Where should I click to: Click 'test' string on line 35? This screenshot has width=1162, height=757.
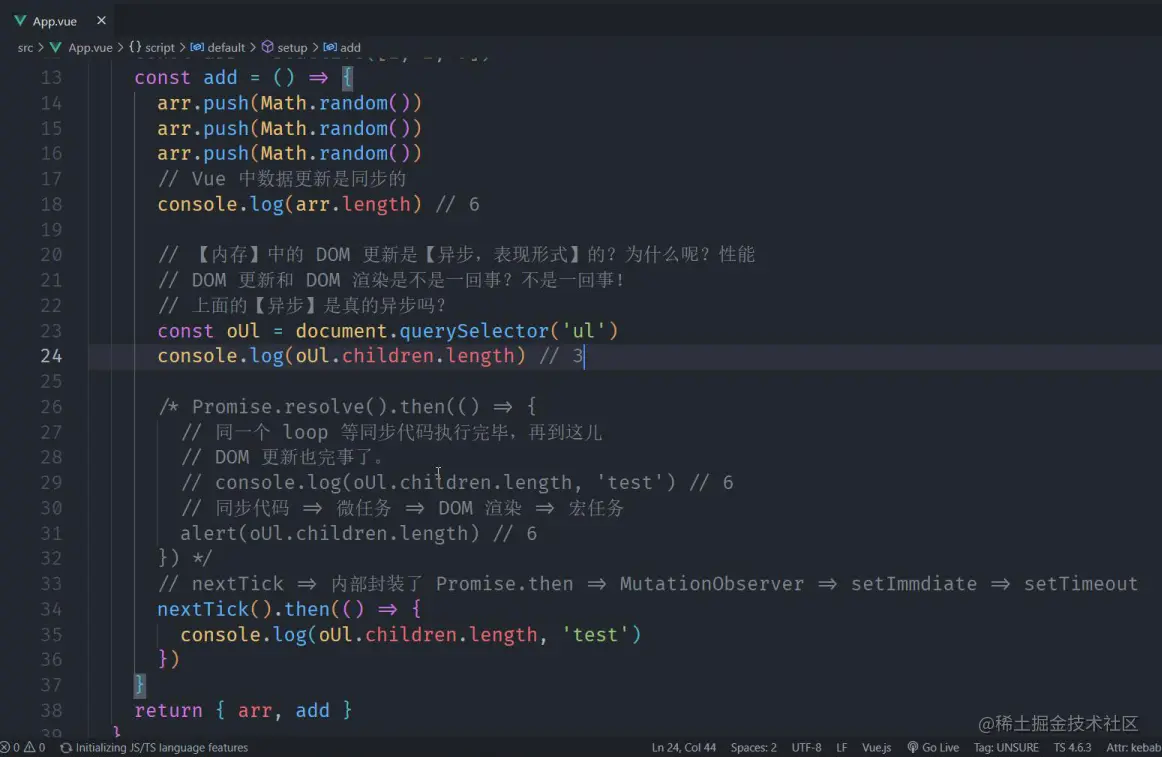[595, 635]
